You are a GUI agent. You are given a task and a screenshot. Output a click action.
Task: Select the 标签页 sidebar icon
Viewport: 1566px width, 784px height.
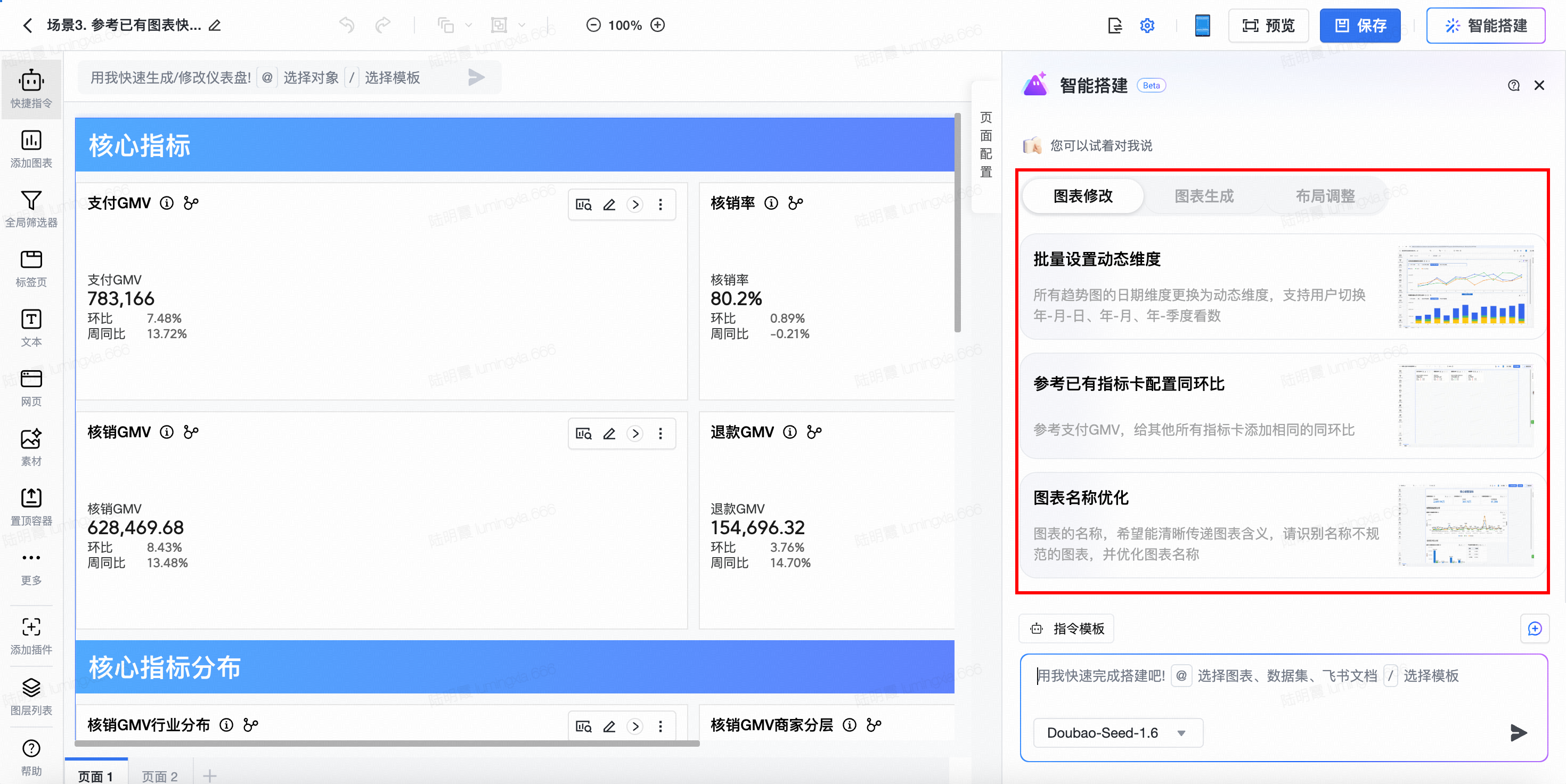[31, 260]
